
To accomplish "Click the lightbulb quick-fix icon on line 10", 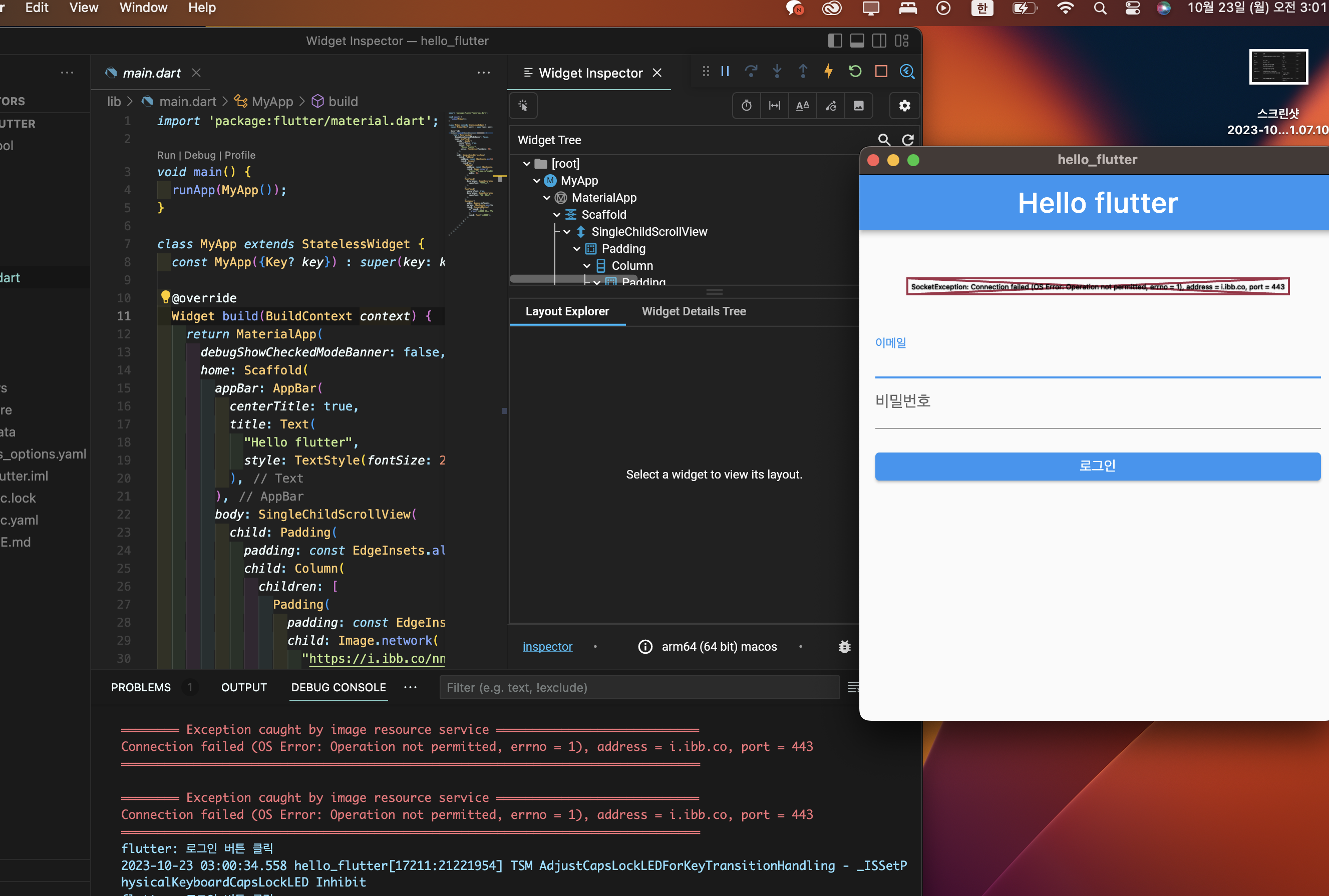I will click(x=165, y=296).
